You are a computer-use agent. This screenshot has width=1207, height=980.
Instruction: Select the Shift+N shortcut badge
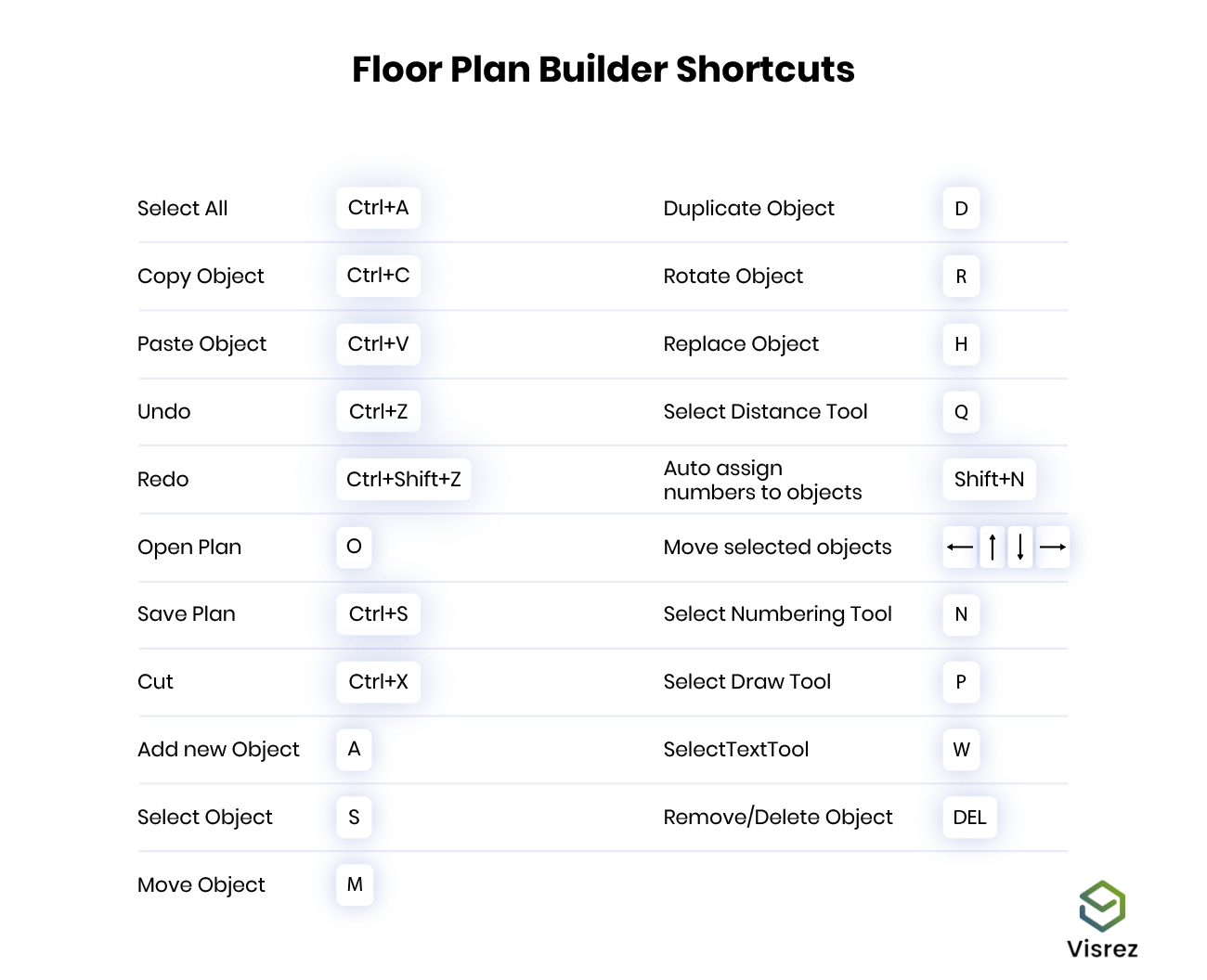click(989, 479)
